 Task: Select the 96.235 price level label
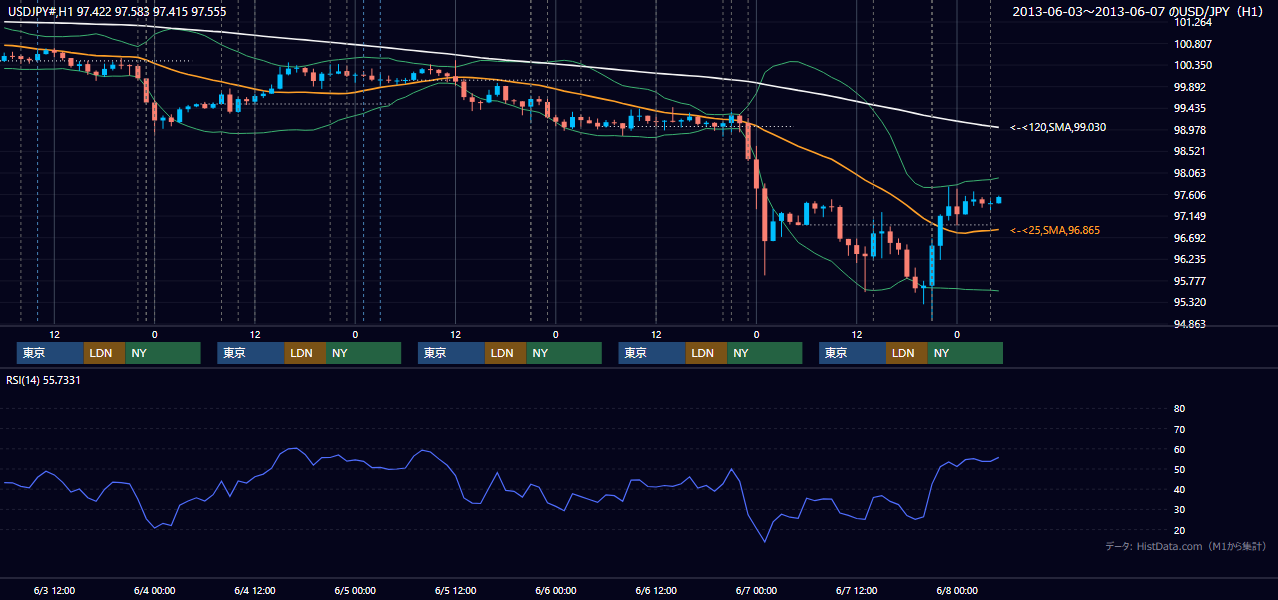pyautogui.click(x=1190, y=259)
